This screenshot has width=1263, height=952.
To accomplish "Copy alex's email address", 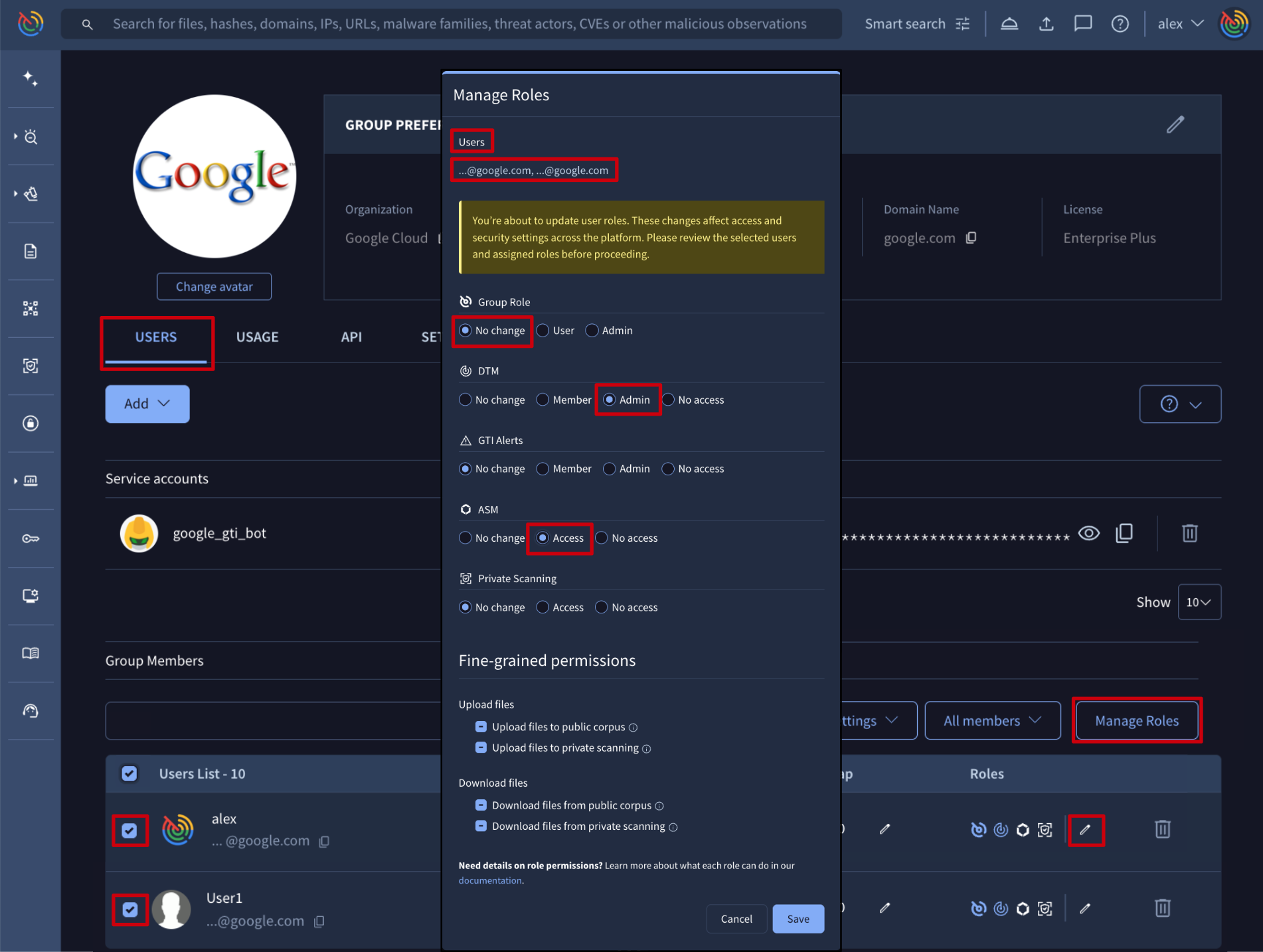I will coord(324,842).
